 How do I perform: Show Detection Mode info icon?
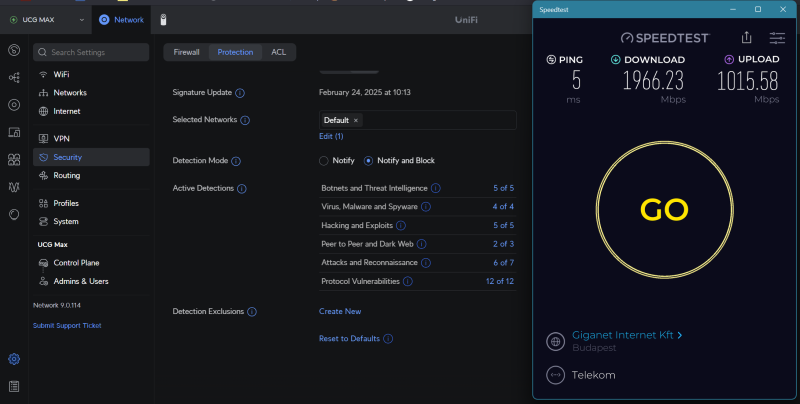[236, 161]
